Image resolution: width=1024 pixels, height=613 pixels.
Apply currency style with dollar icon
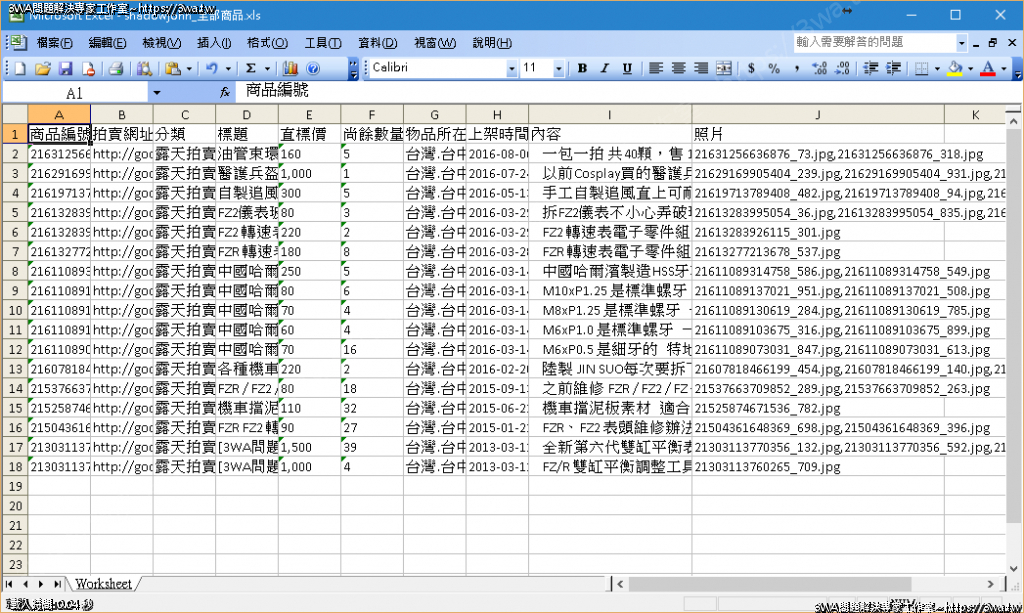[x=753, y=69]
